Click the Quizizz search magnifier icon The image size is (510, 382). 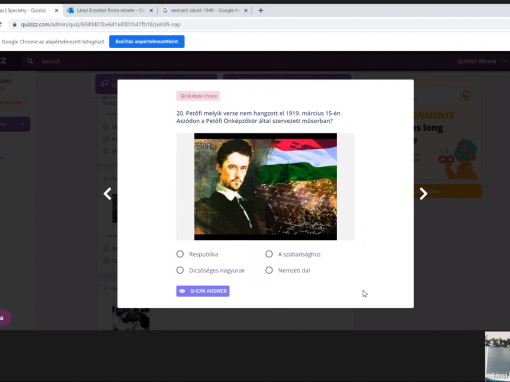click(x=30, y=61)
